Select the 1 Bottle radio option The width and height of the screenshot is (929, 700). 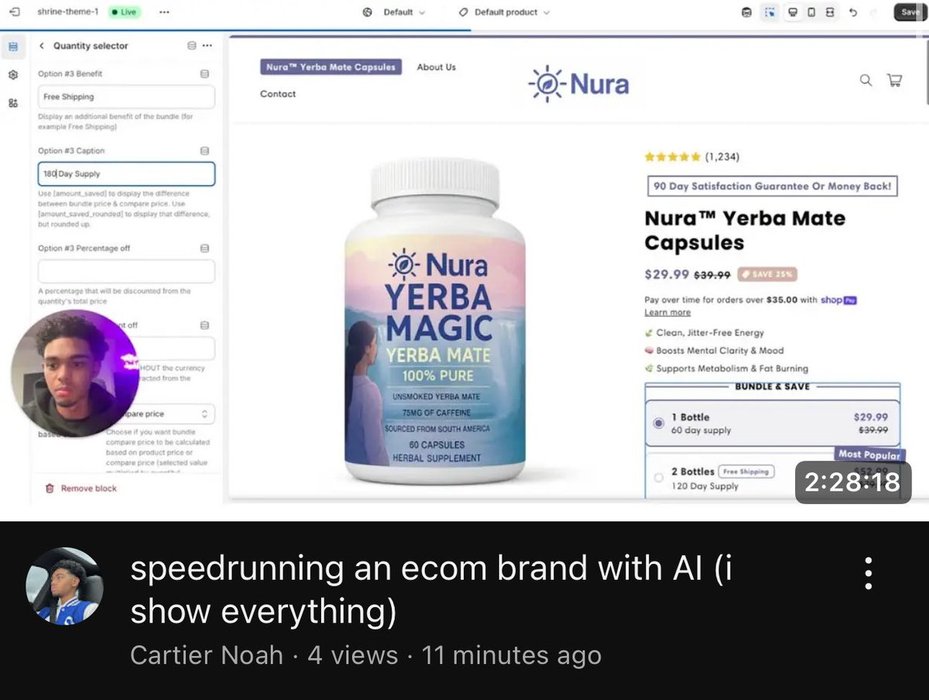(658, 423)
